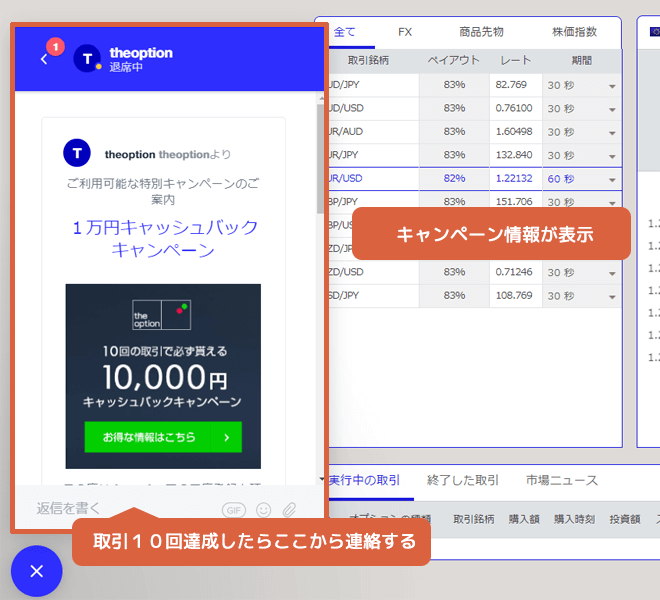Image resolution: width=660 pixels, height=600 pixels.
Task: Click the お得な情報はこちら green button
Action: tap(163, 437)
